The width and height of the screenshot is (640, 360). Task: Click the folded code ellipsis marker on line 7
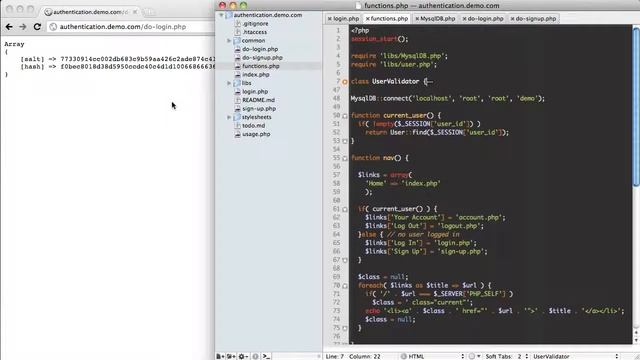[429, 82]
